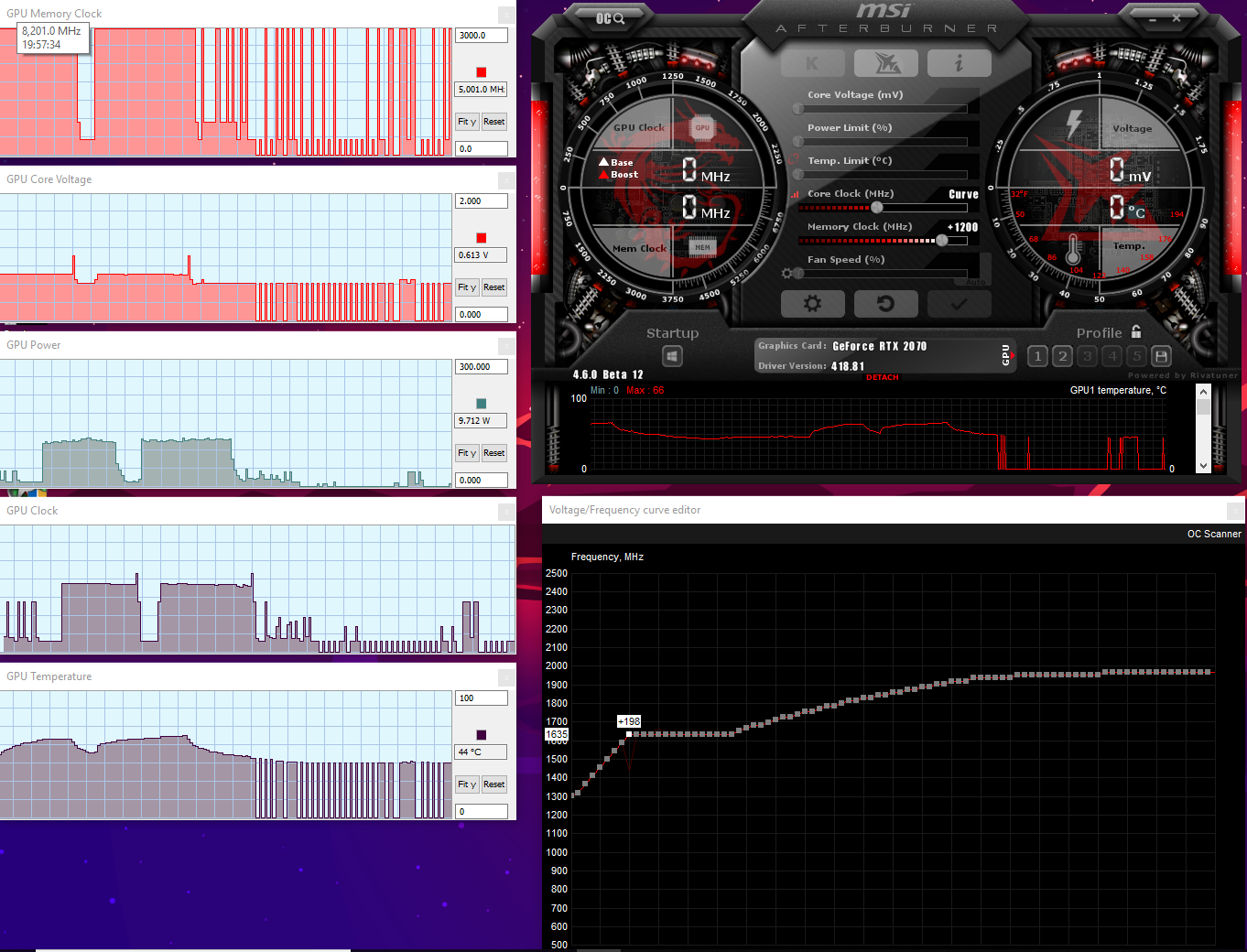Launch Kombustor with the K button

[812, 63]
